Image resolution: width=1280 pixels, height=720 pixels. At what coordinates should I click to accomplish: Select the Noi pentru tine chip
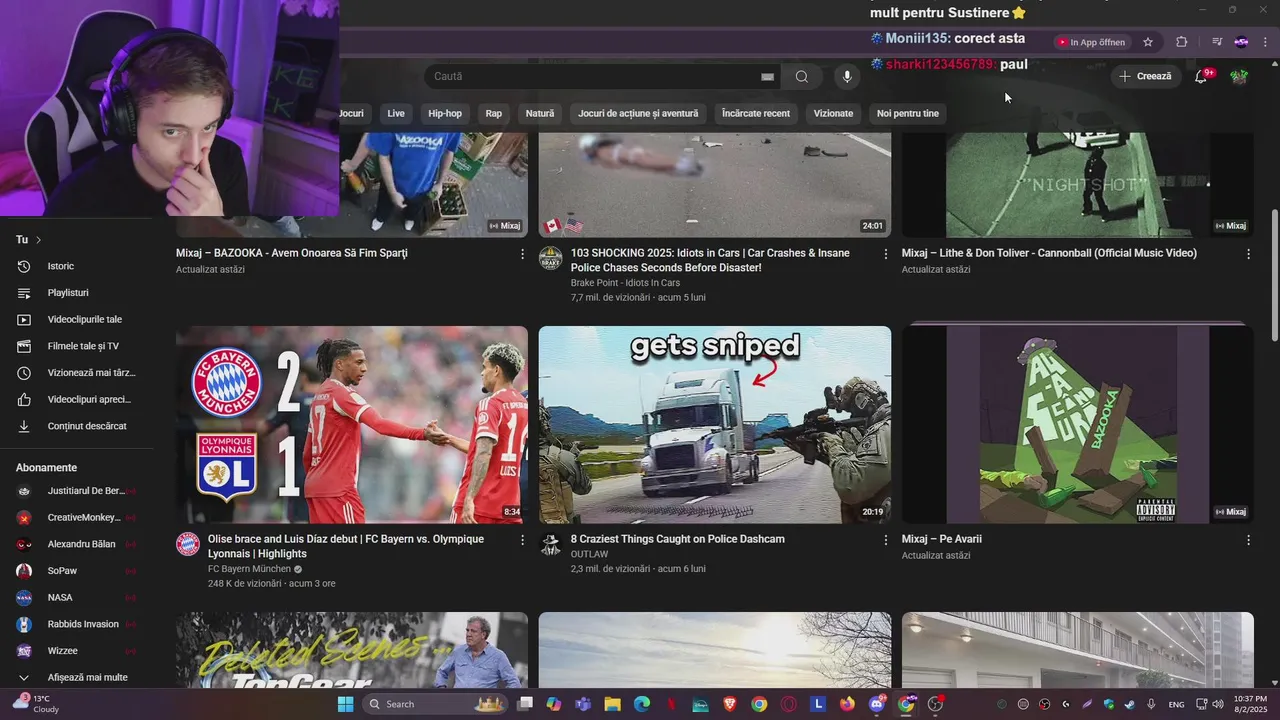point(908,113)
